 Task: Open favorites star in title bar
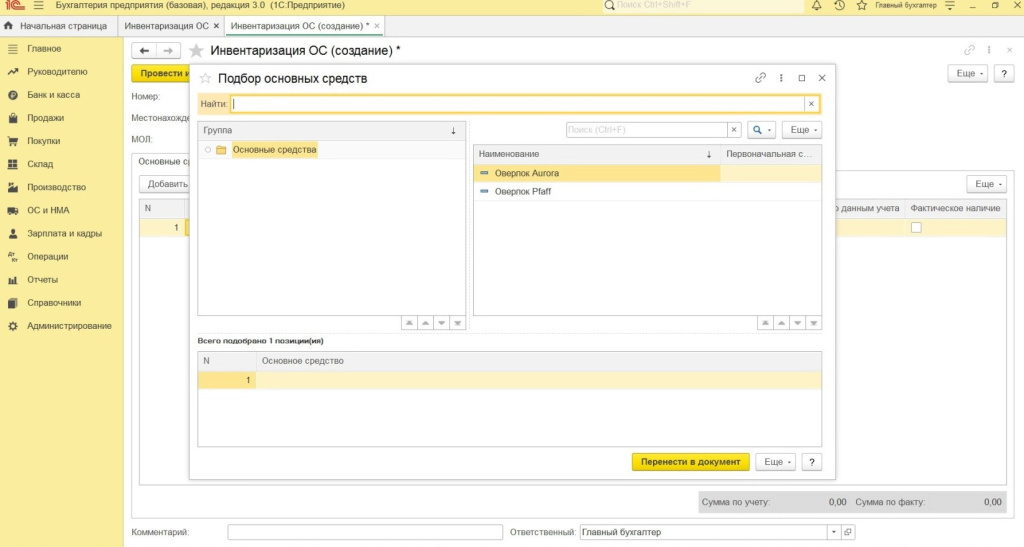[861, 5]
